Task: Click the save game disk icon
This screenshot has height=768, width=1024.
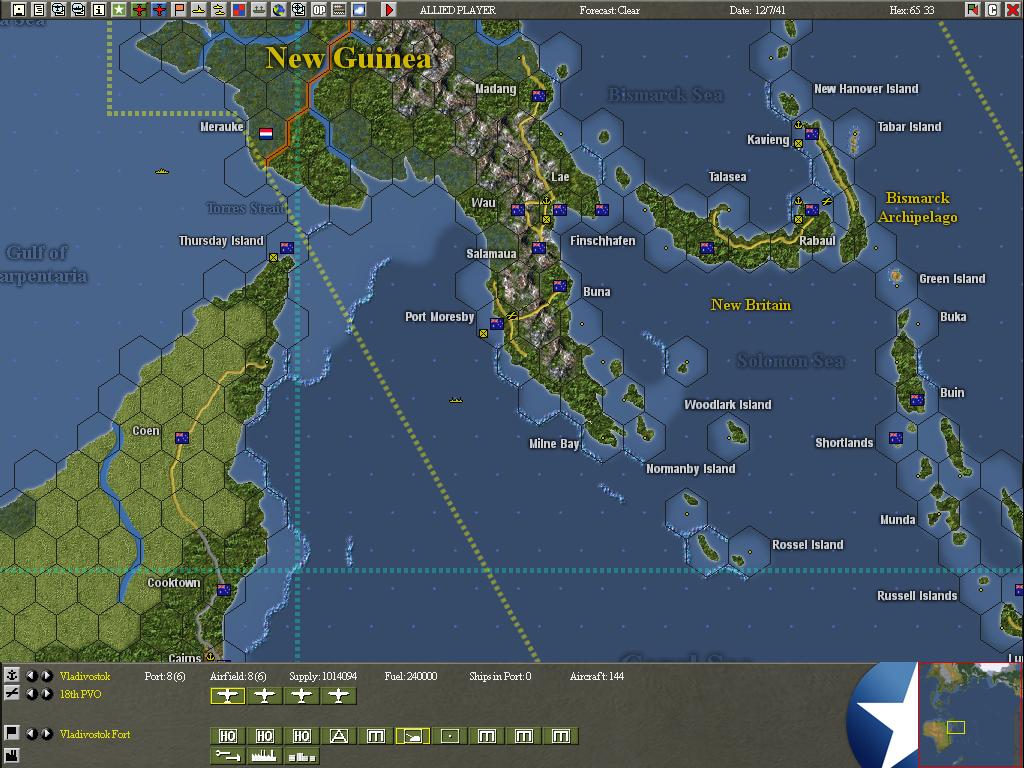Action: pos(19,9)
